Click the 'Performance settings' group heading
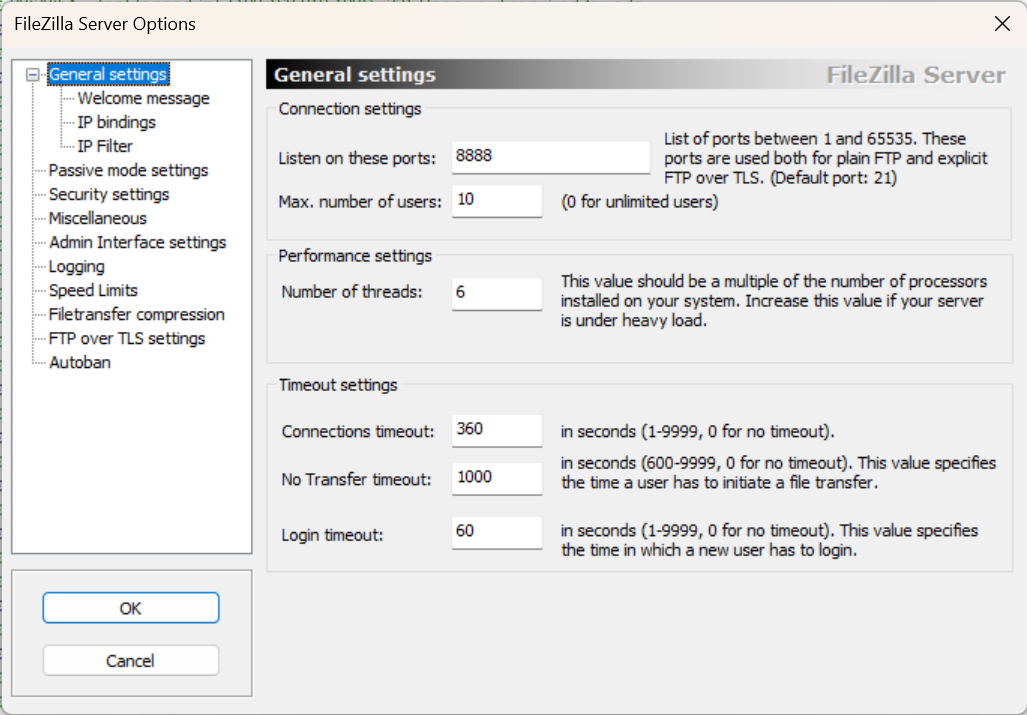1027x715 pixels. point(355,255)
